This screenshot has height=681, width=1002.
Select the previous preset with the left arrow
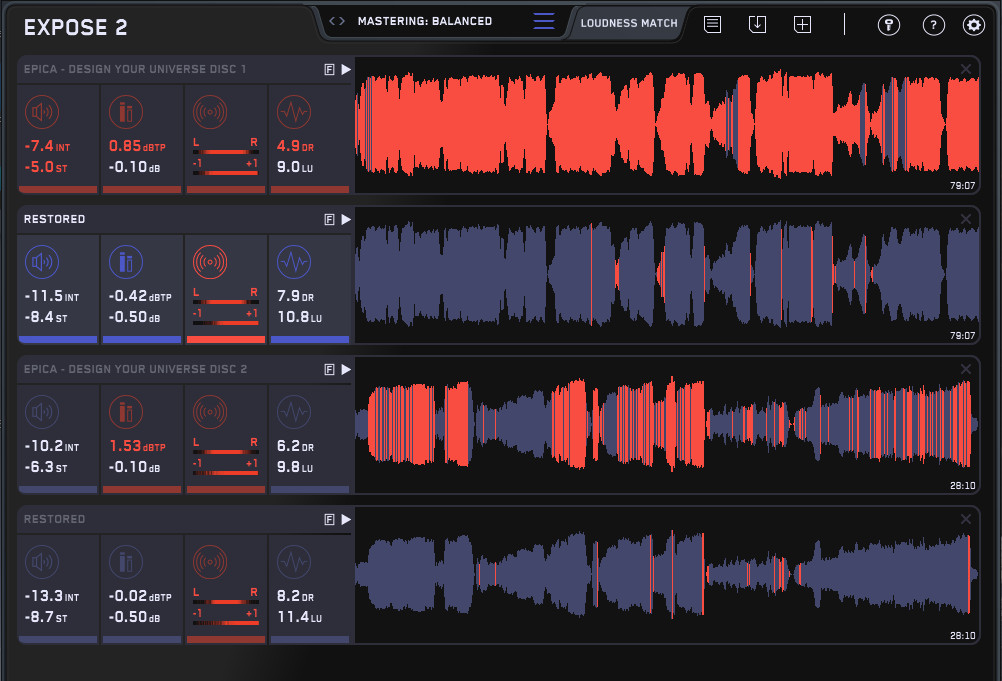point(332,21)
